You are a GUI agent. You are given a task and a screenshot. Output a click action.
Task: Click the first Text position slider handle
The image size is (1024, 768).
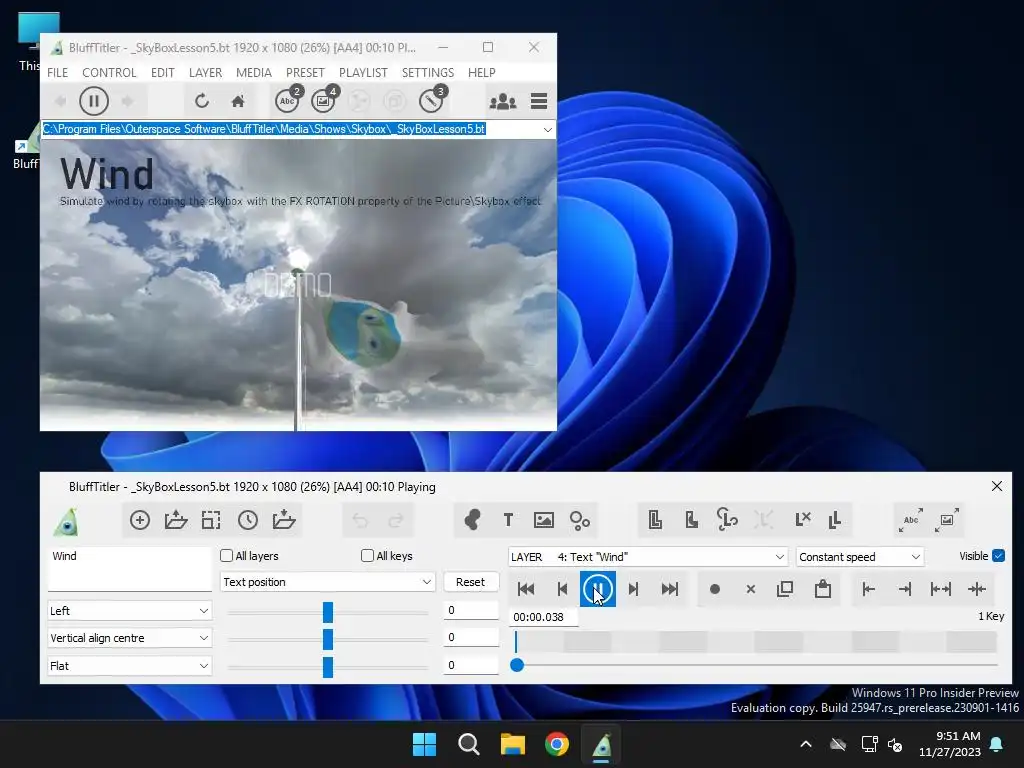tap(328, 612)
